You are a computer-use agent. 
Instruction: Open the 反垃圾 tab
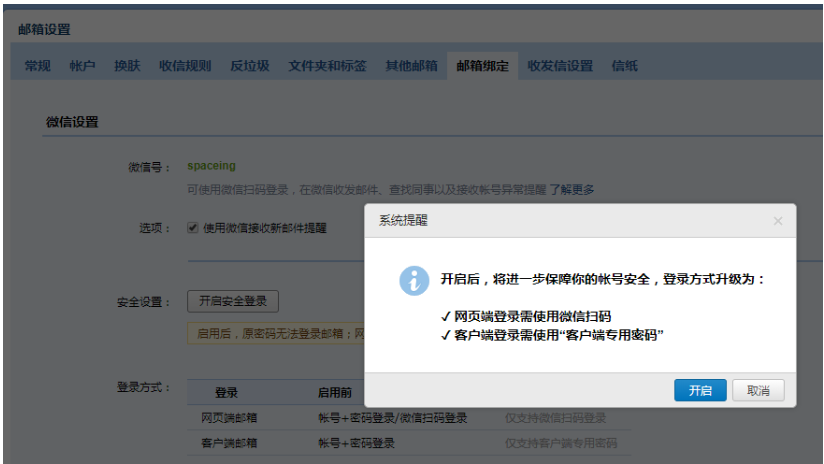coord(250,66)
